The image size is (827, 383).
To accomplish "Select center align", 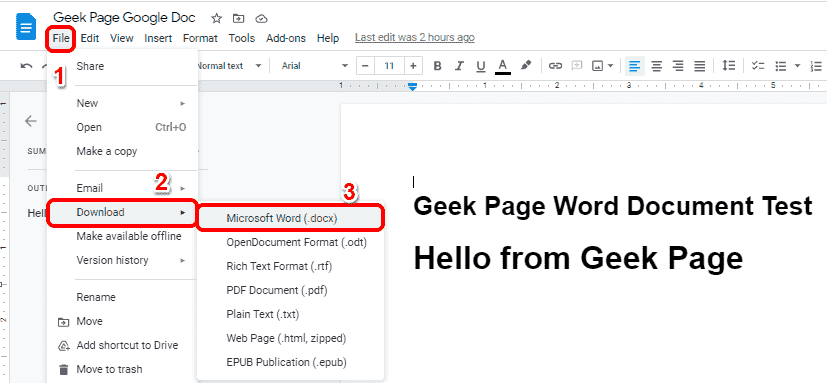I will (x=657, y=66).
